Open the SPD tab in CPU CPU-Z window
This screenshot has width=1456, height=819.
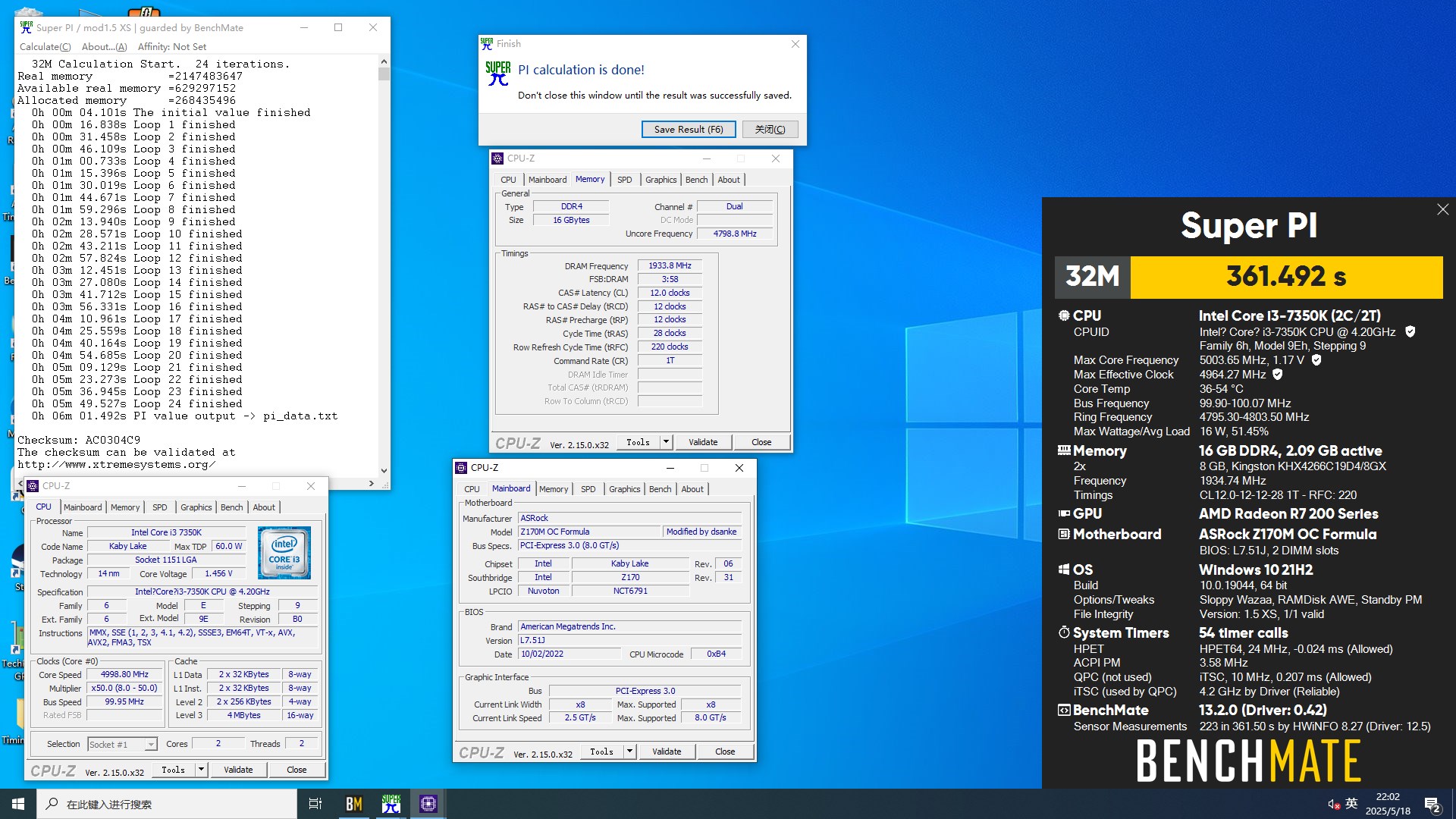(x=159, y=507)
